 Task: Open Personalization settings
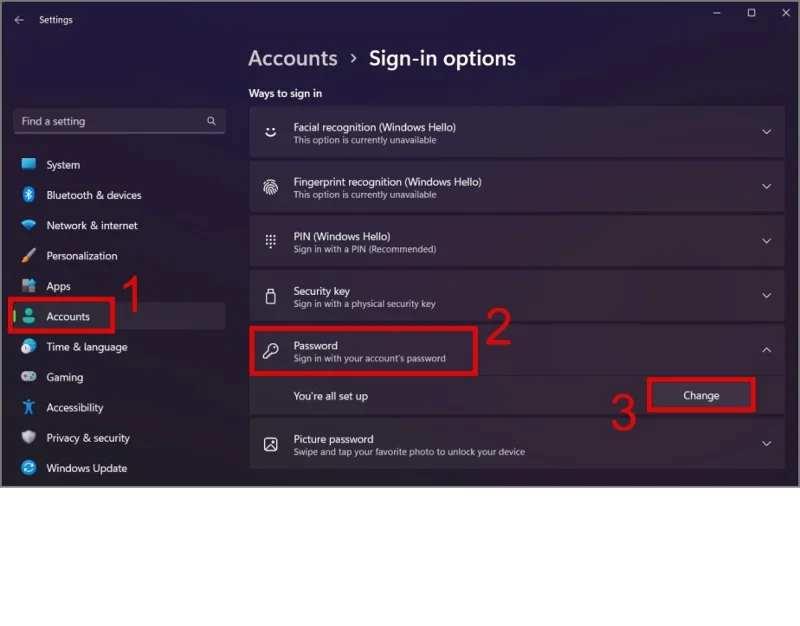(119, 256)
